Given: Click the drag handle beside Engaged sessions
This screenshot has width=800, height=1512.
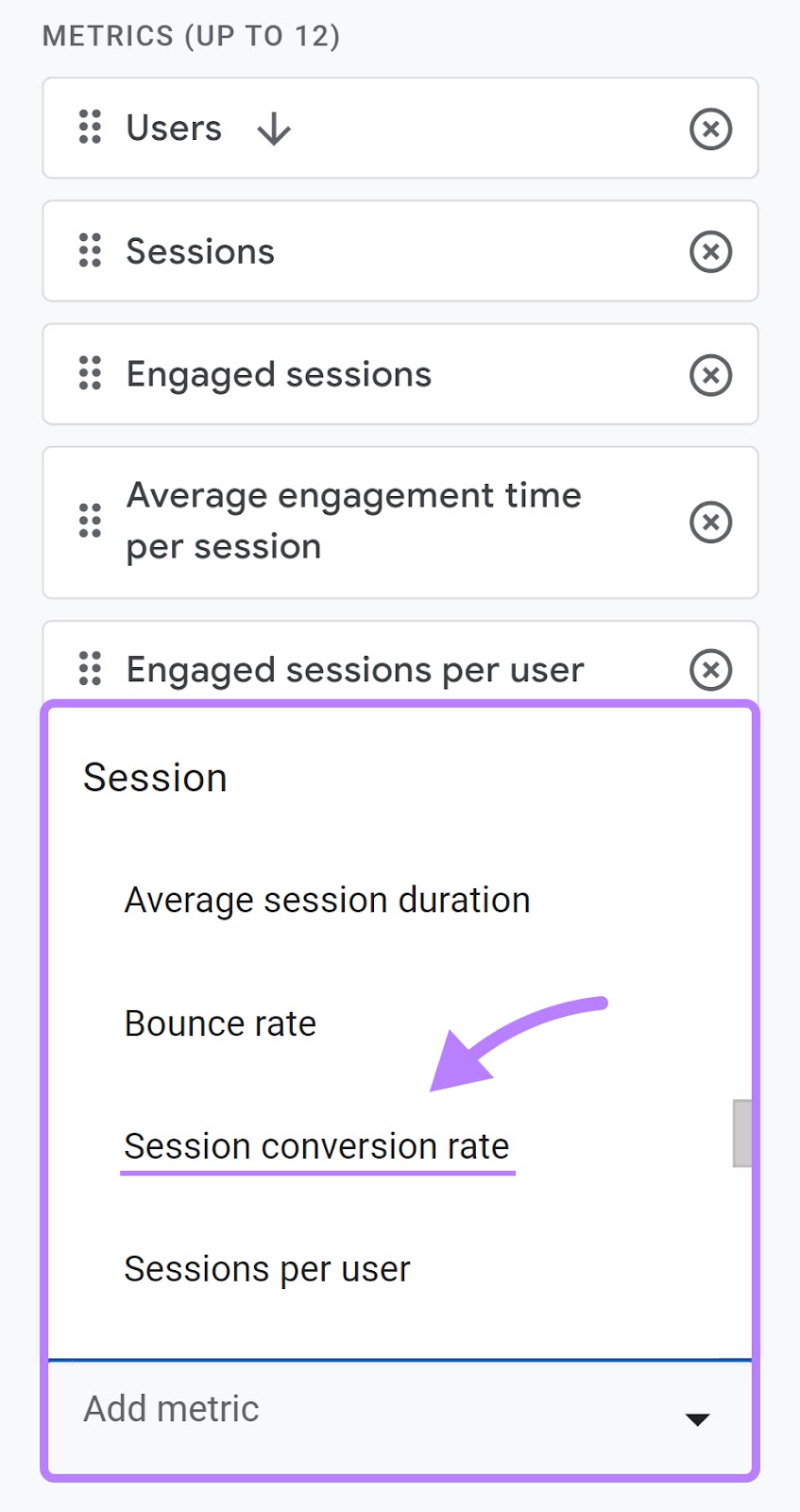Looking at the screenshot, I should tap(90, 374).
